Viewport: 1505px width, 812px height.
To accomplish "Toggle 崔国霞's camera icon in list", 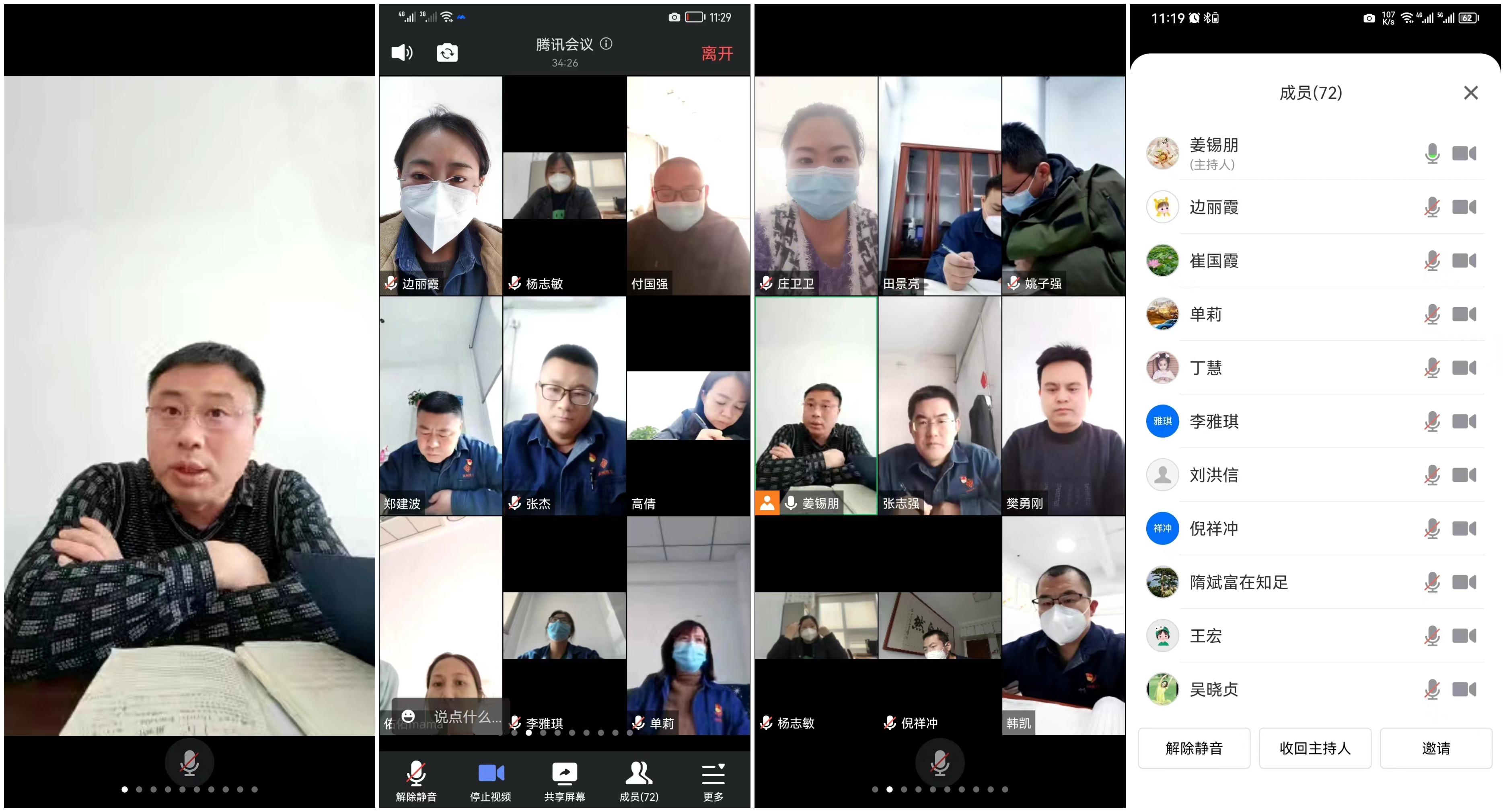I will pos(1464,261).
